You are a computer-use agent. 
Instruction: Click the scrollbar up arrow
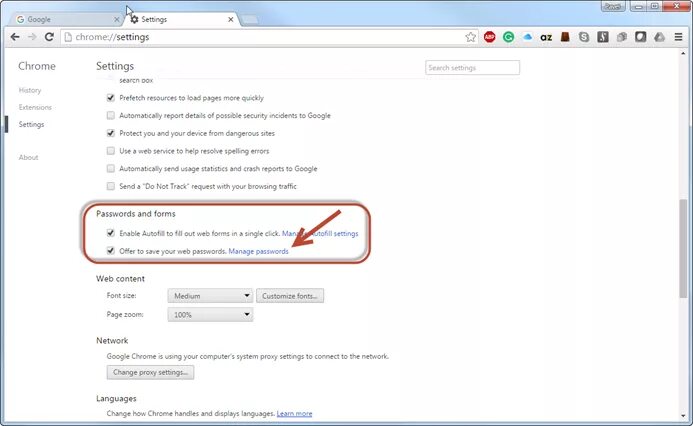(x=684, y=53)
